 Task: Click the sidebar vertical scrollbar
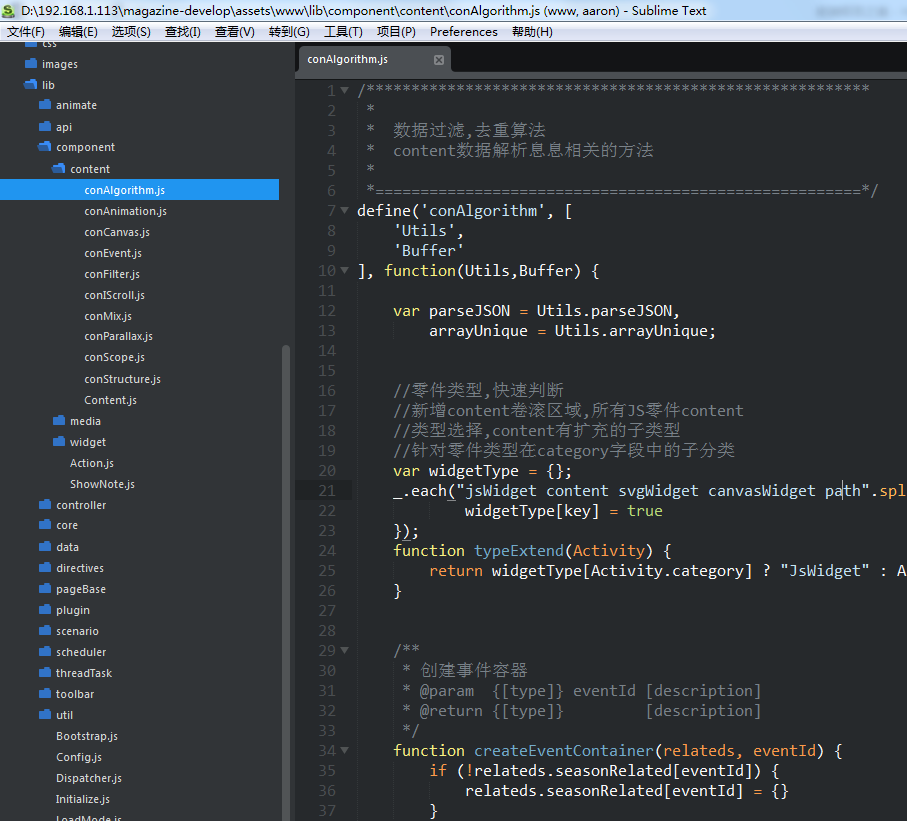click(x=286, y=582)
